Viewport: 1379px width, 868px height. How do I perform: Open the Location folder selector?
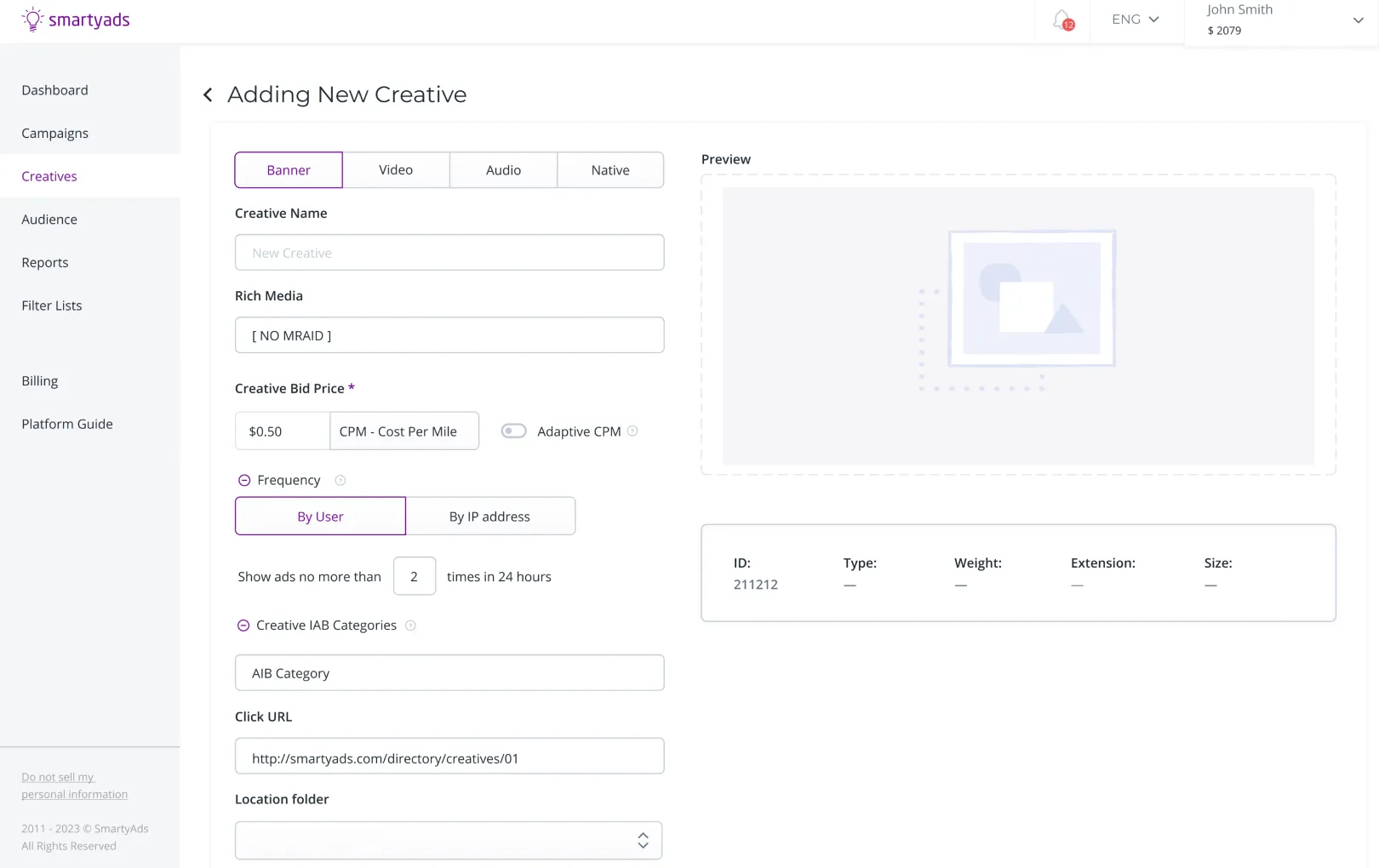pyautogui.click(x=449, y=841)
